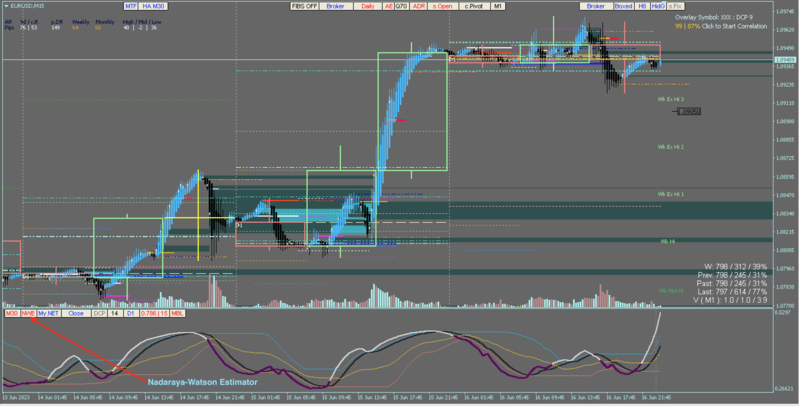Image resolution: width=799 pixels, height=406 pixels.
Task: Toggle the AE button
Action: point(389,6)
